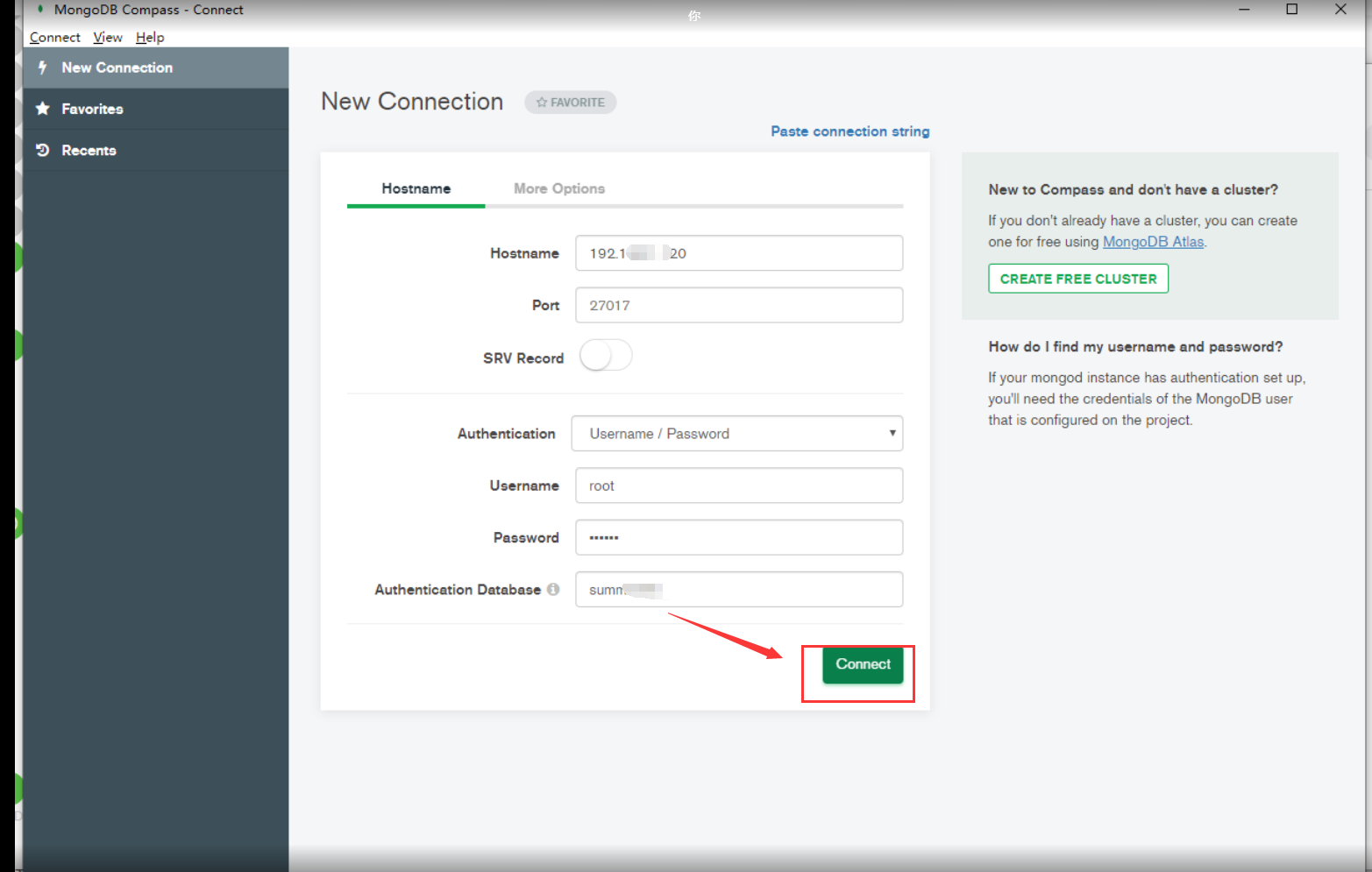Select New Connection in the sidebar
Image resolution: width=1372 pixels, height=872 pixels.
click(156, 67)
